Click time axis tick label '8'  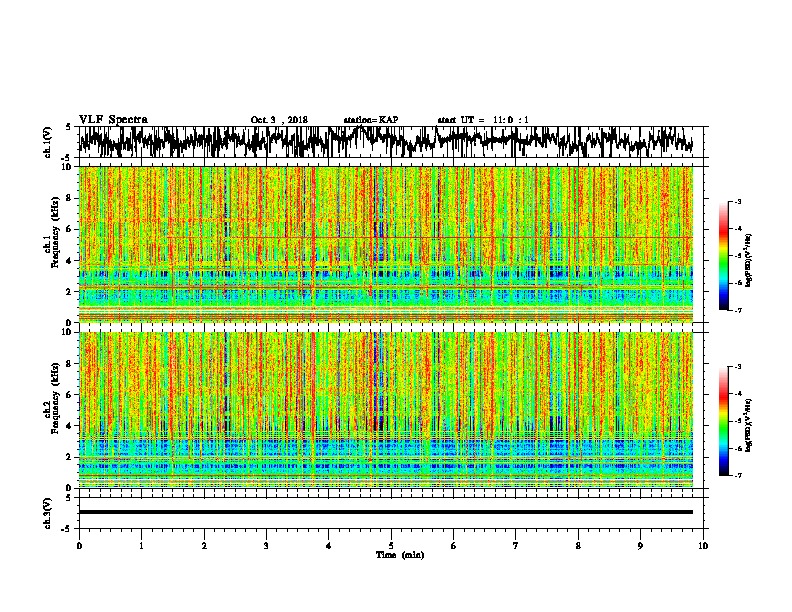click(x=578, y=546)
